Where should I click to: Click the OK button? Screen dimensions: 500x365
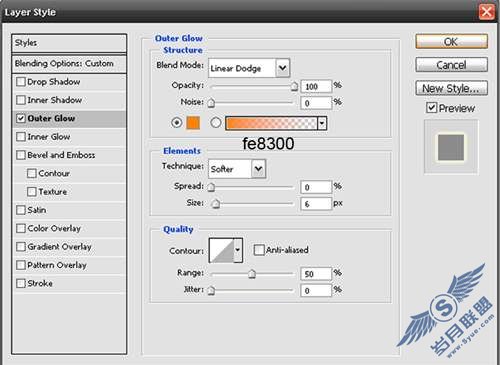[x=451, y=42]
